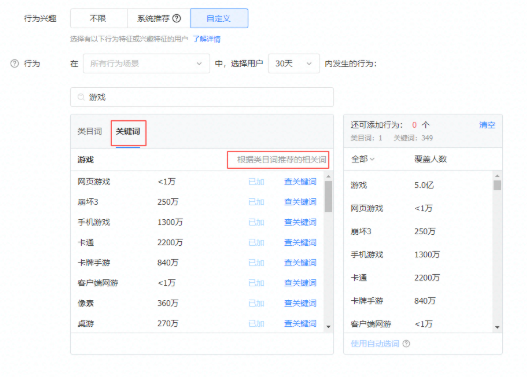This screenshot has width=527, height=377.
Task: Click 查关键词 for 卡通
Action: click(300, 243)
